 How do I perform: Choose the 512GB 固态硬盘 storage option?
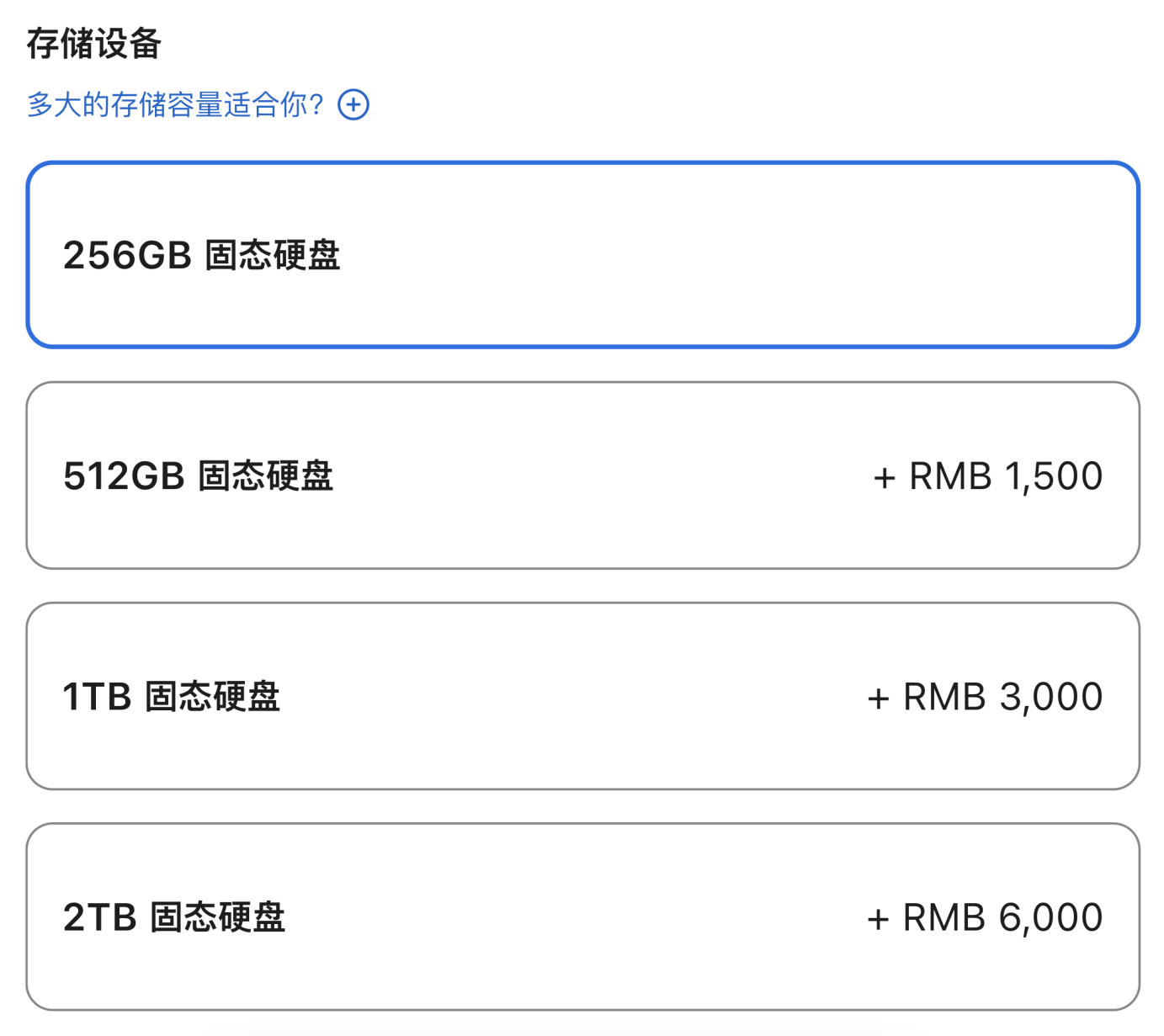[x=582, y=475]
